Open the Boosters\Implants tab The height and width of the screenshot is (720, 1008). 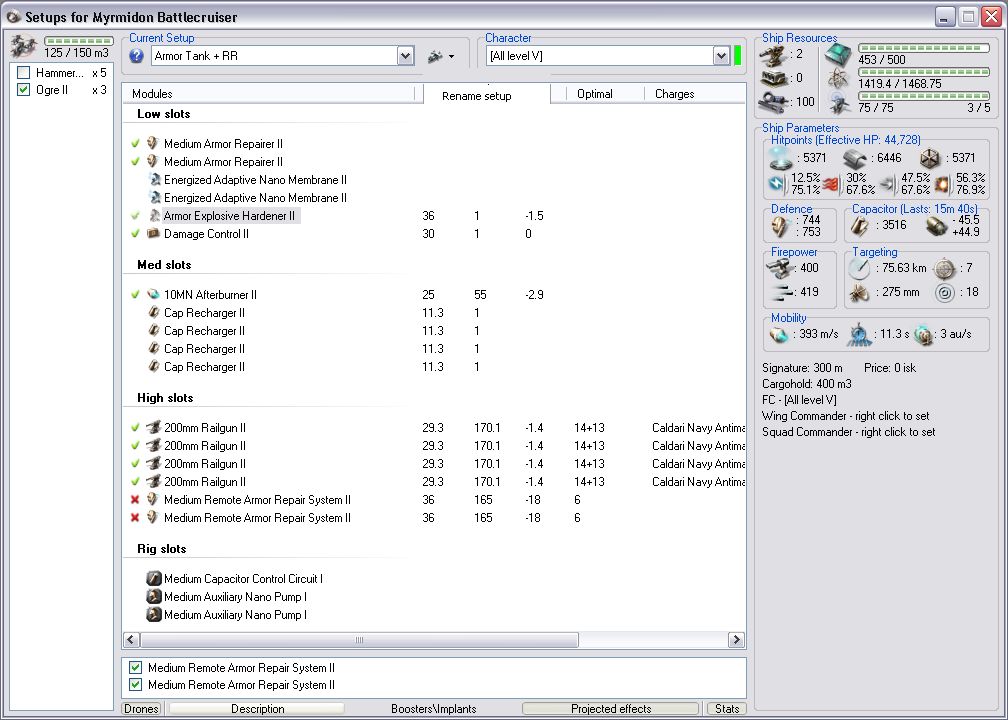pyautogui.click(x=433, y=709)
